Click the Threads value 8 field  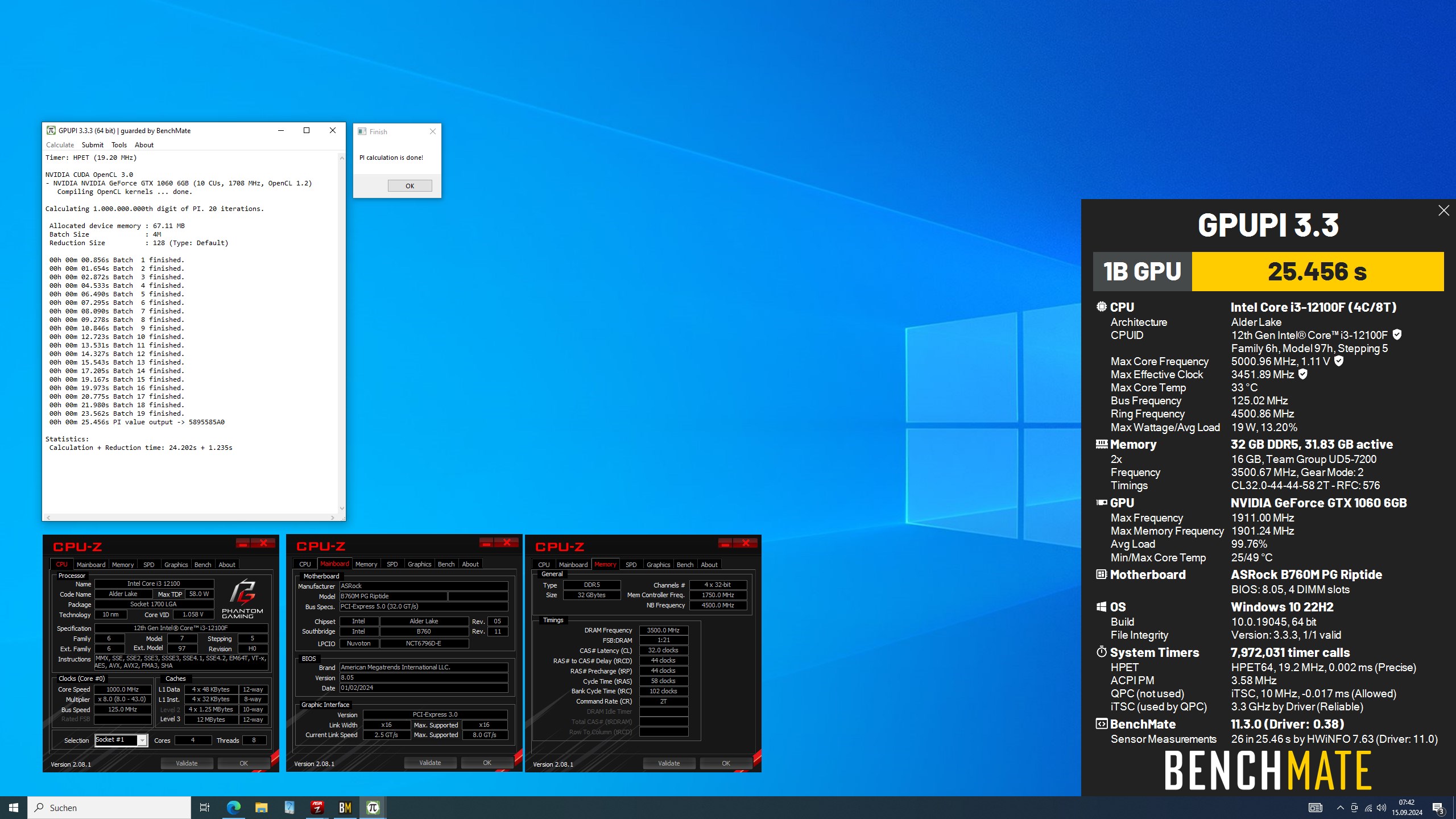tap(254, 740)
